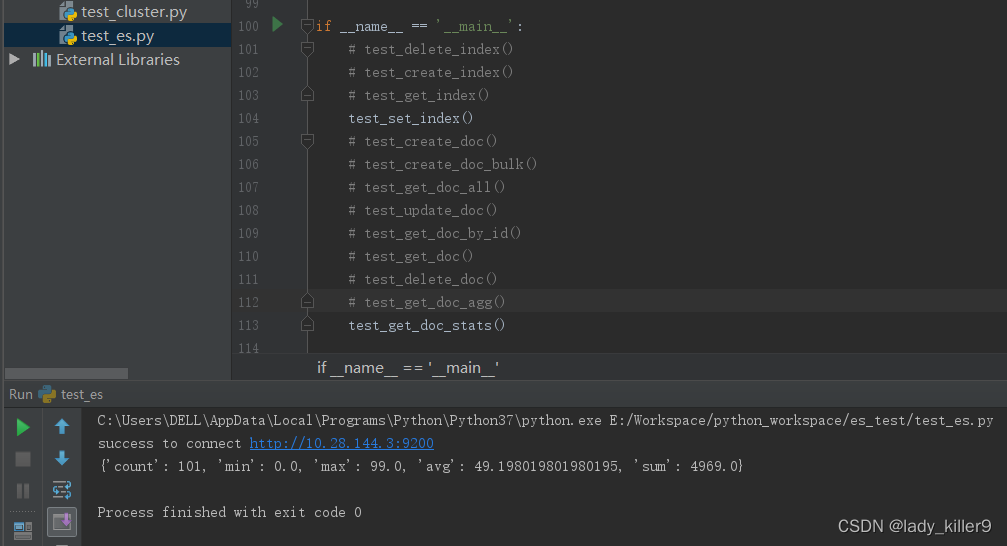The image size is (1007, 546).
Task: Toggle soft-wrap icon in Run console
Action: [62, 490]
